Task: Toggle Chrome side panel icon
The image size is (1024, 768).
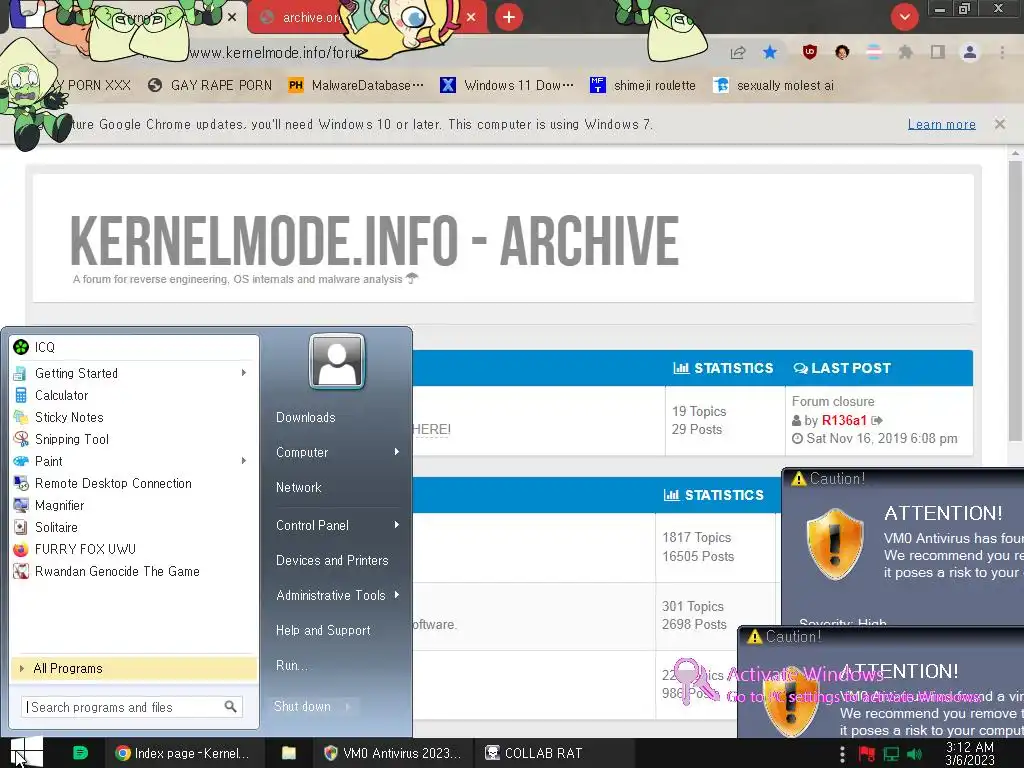Action: [938, 52]
